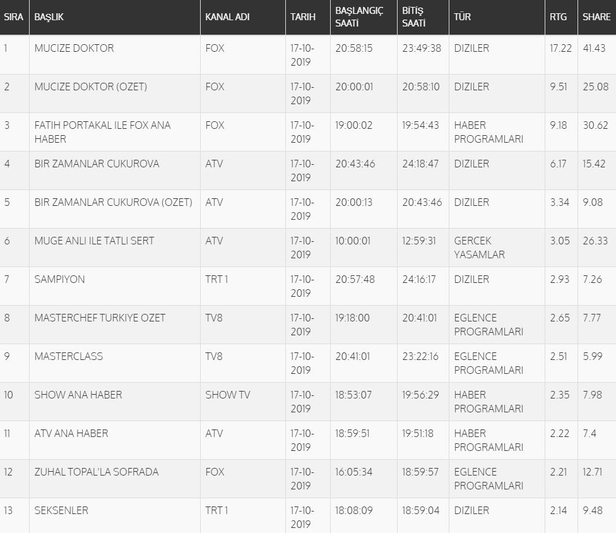Click TV8 channel in MASTERCLASS row

click(214, 356)
